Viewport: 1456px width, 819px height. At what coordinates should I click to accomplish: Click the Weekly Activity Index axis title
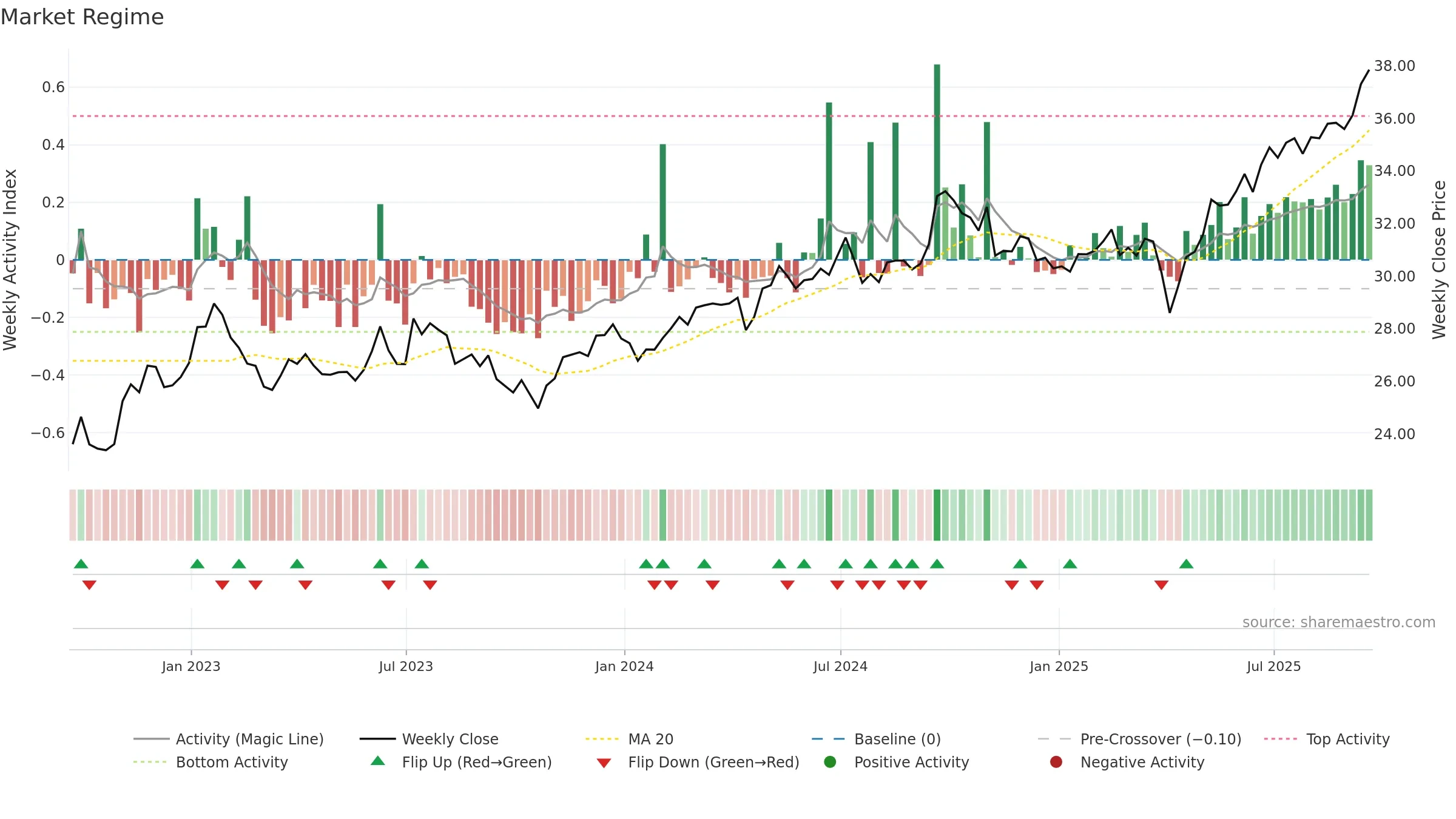click(x=10, y=260)
